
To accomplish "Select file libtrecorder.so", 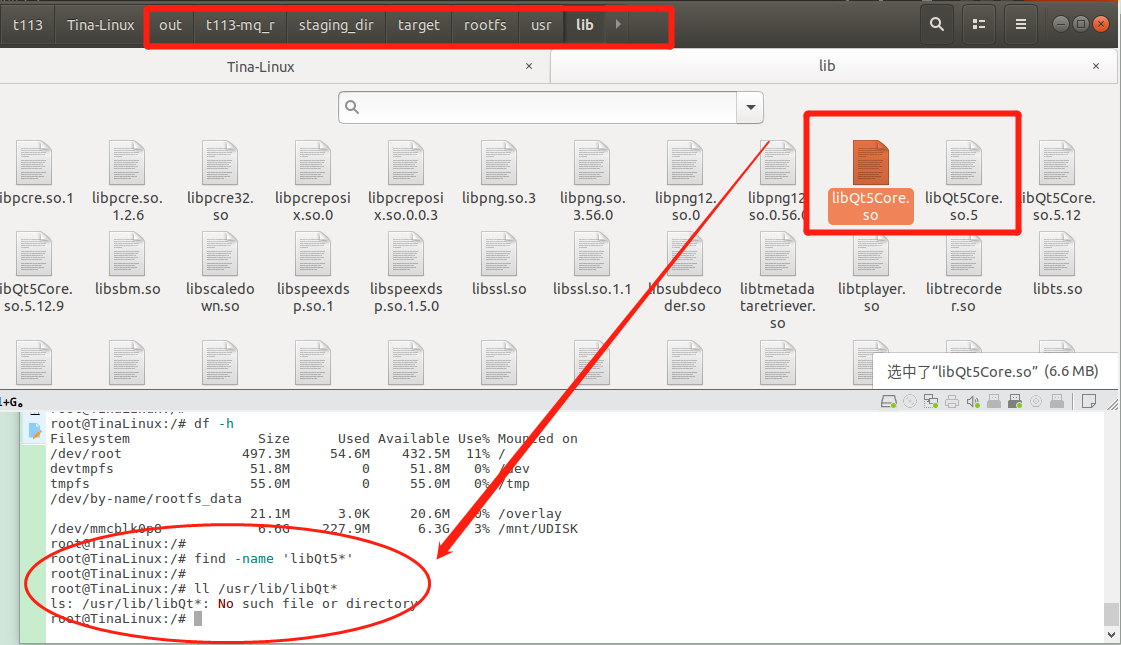I will (x=964, y=273).
